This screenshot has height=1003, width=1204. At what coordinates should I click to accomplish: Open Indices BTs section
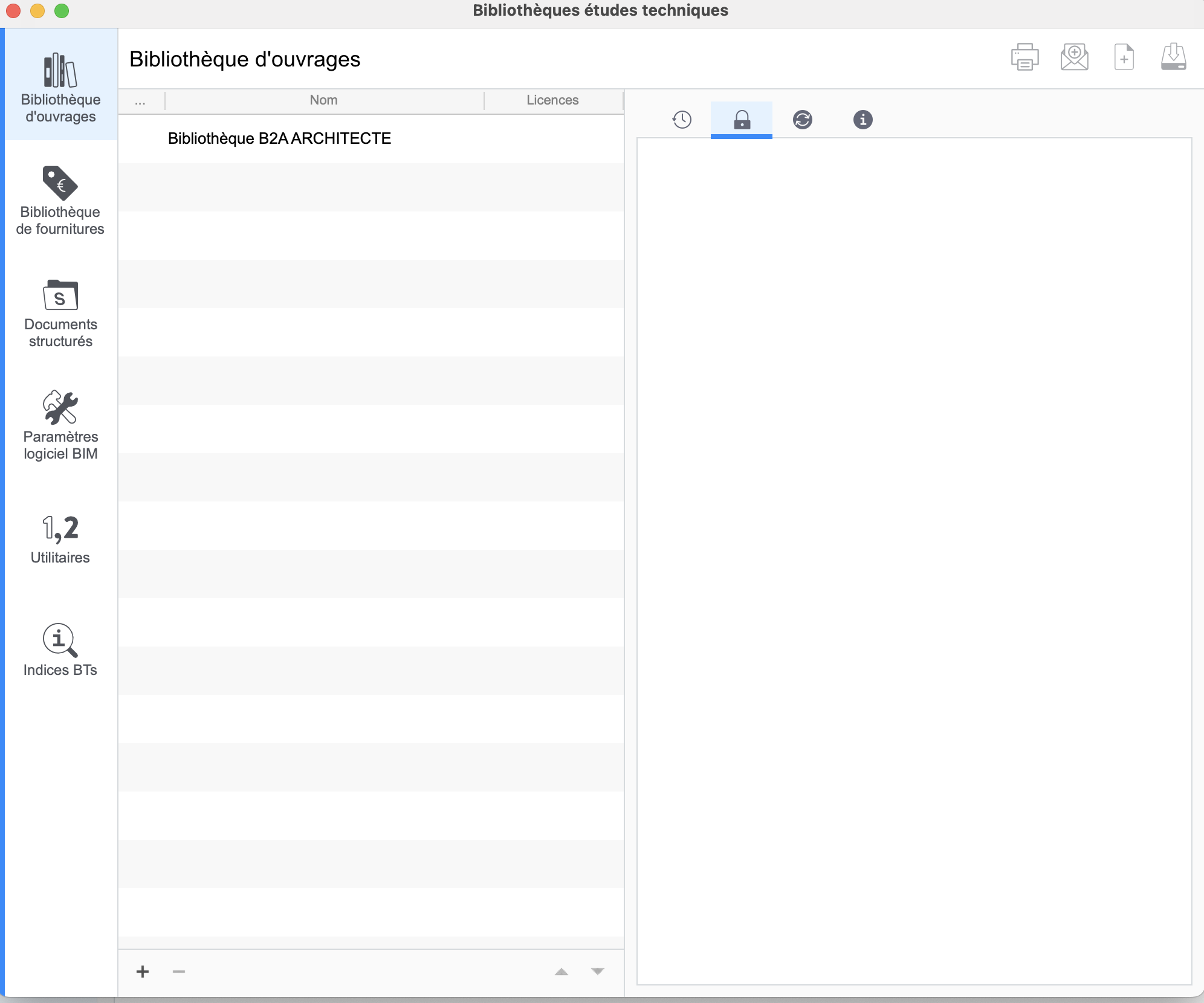(60, 650)
